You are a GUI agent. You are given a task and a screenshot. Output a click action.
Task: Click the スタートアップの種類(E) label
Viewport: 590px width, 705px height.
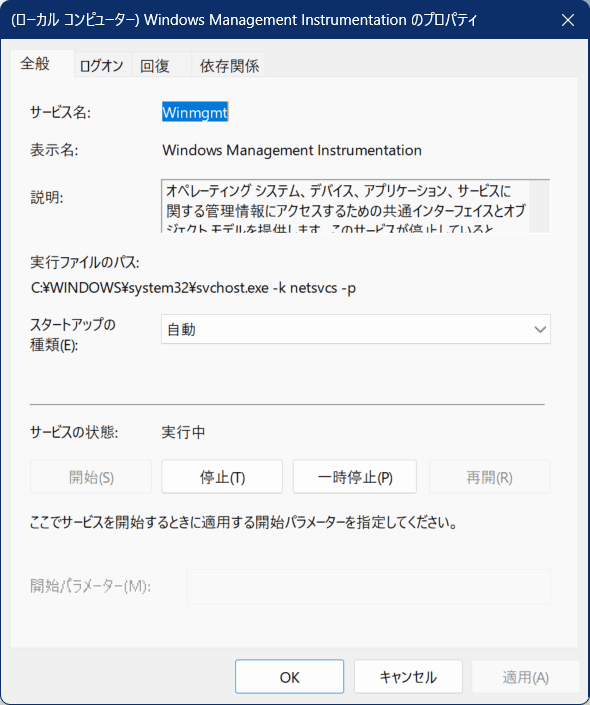click(x=72, y=335)
